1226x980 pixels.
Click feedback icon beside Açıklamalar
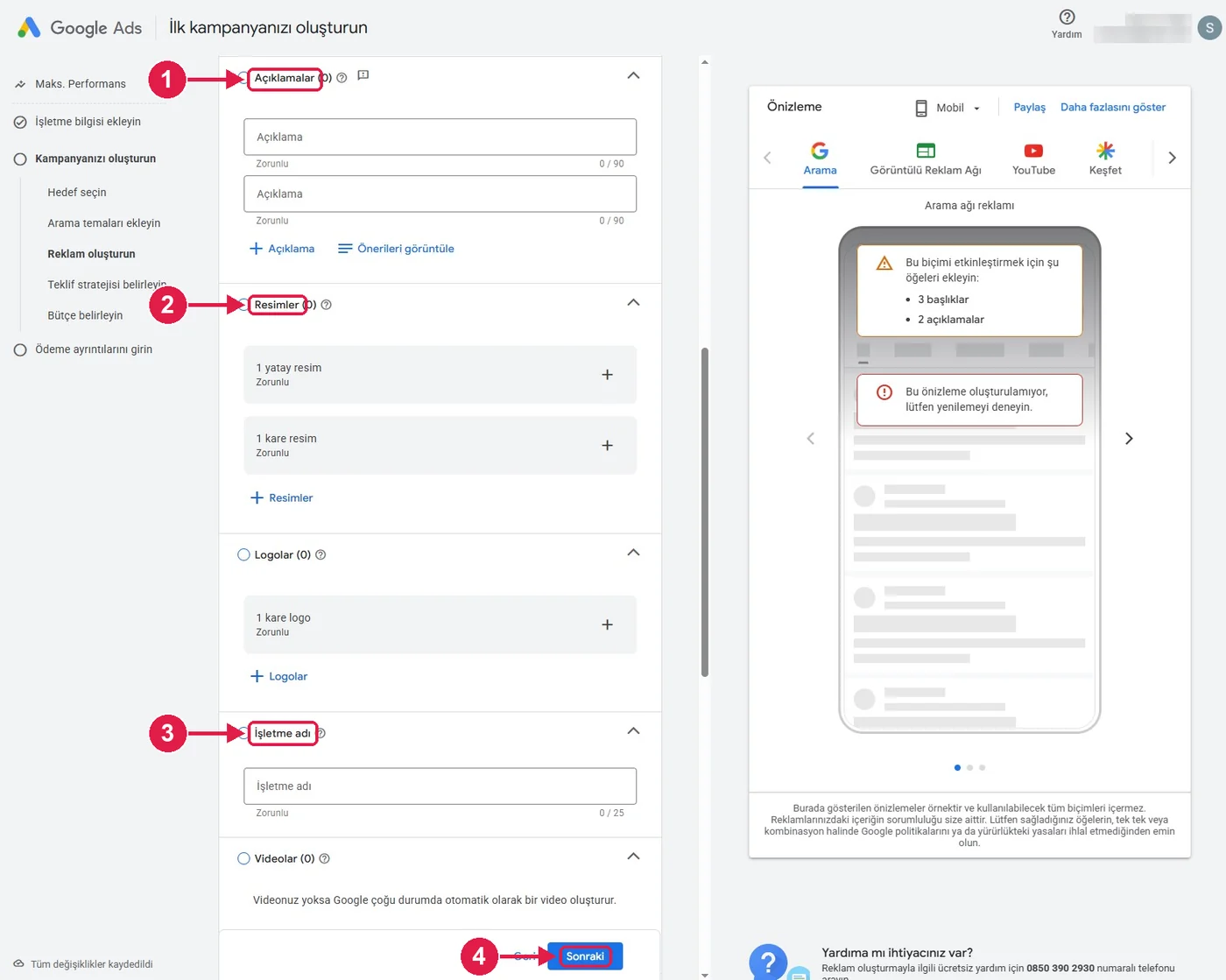(363, 76)
